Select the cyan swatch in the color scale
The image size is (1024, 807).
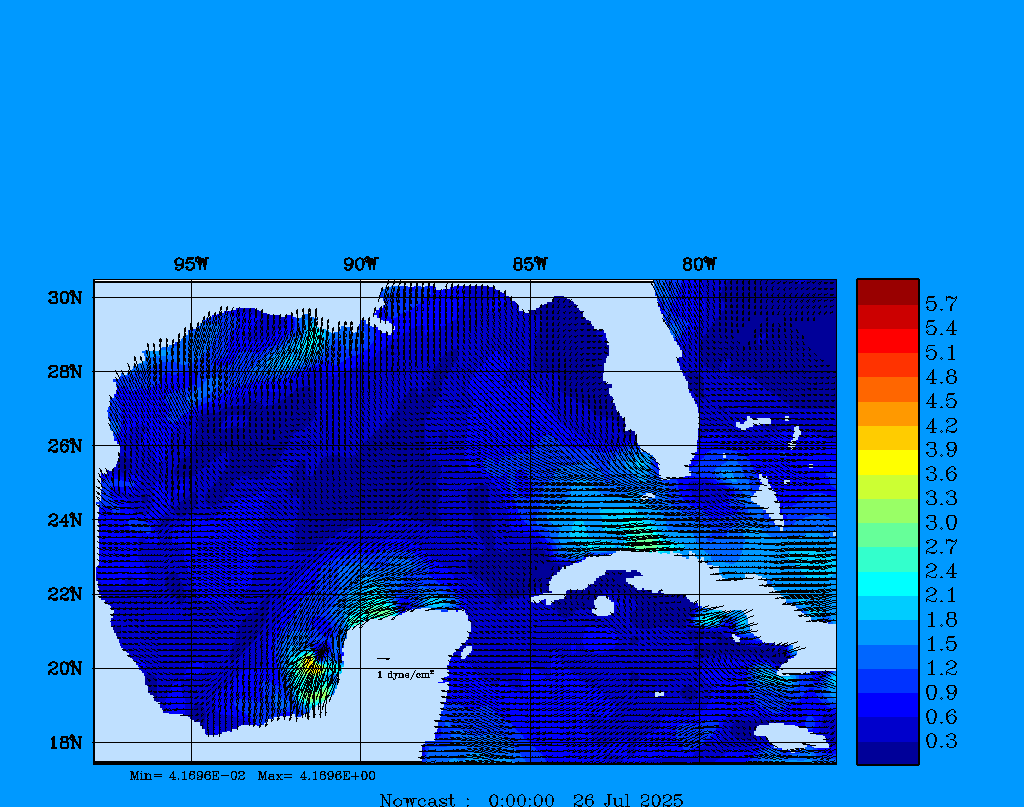click(x=887, y=583)
